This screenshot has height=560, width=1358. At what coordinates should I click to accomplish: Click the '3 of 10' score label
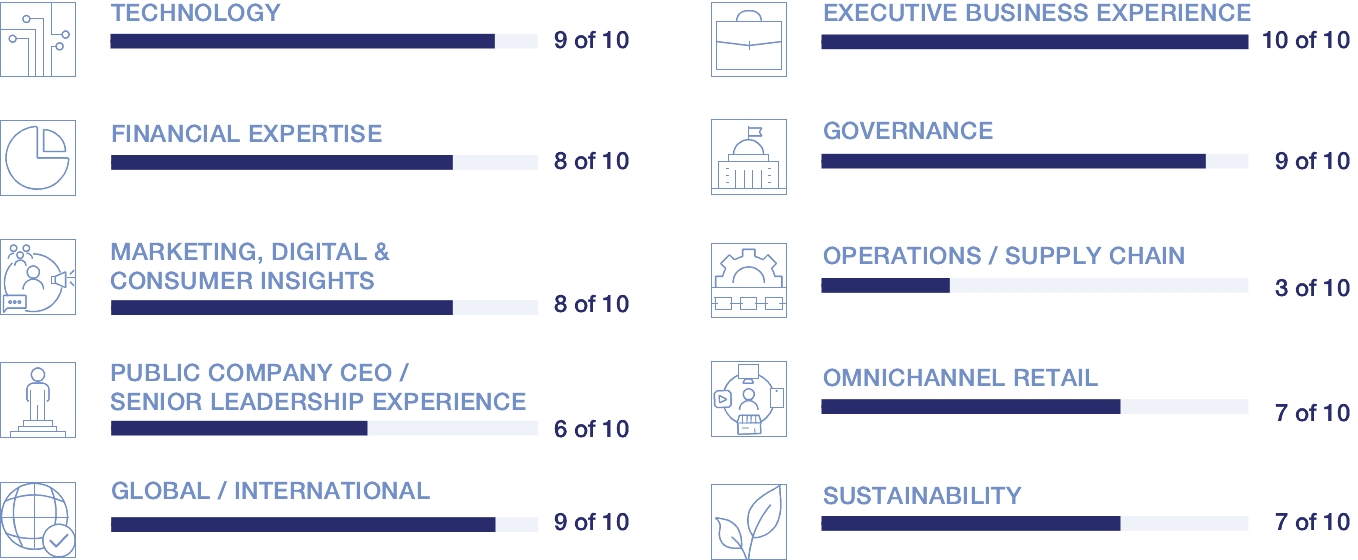tap(1312, 288)
